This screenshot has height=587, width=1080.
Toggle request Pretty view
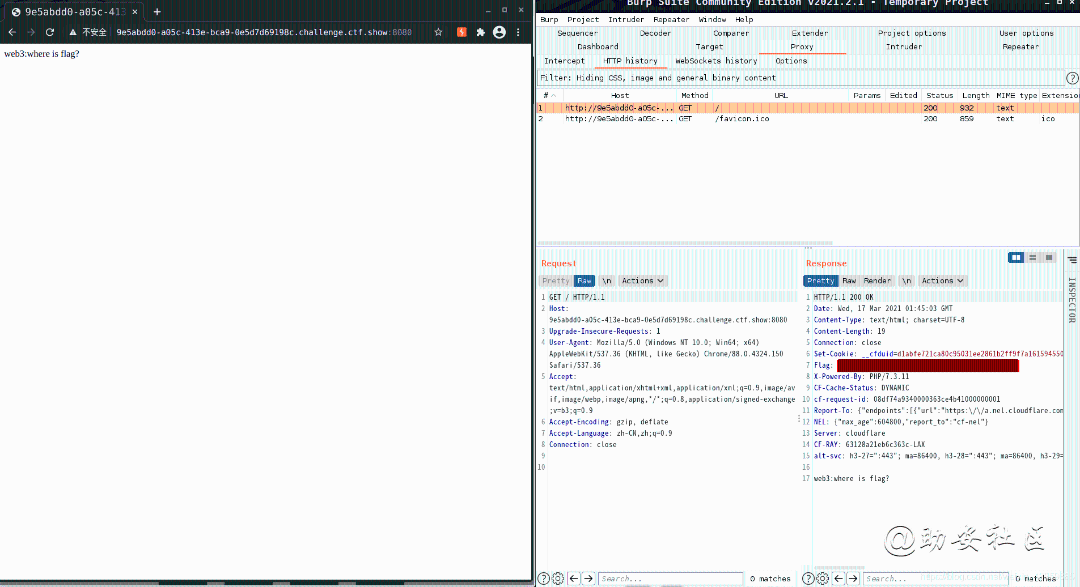point(555,281)
